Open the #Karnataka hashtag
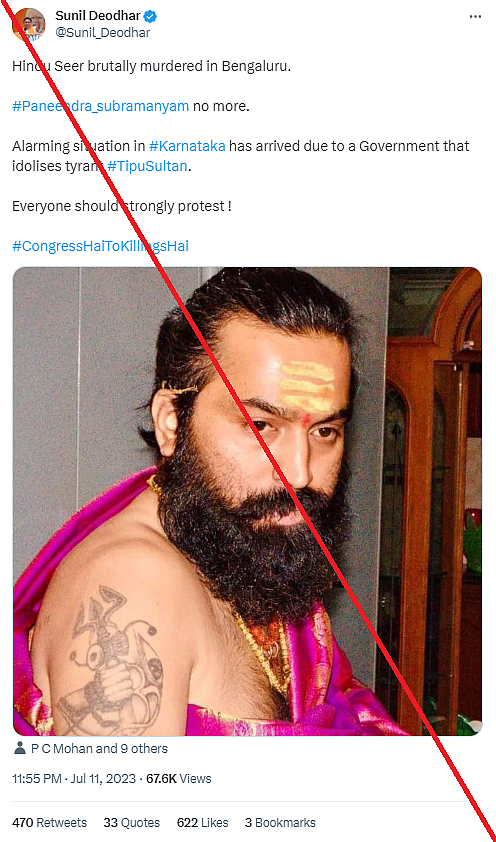The width and height of the screenshot is (496, 842). point(187,146)
